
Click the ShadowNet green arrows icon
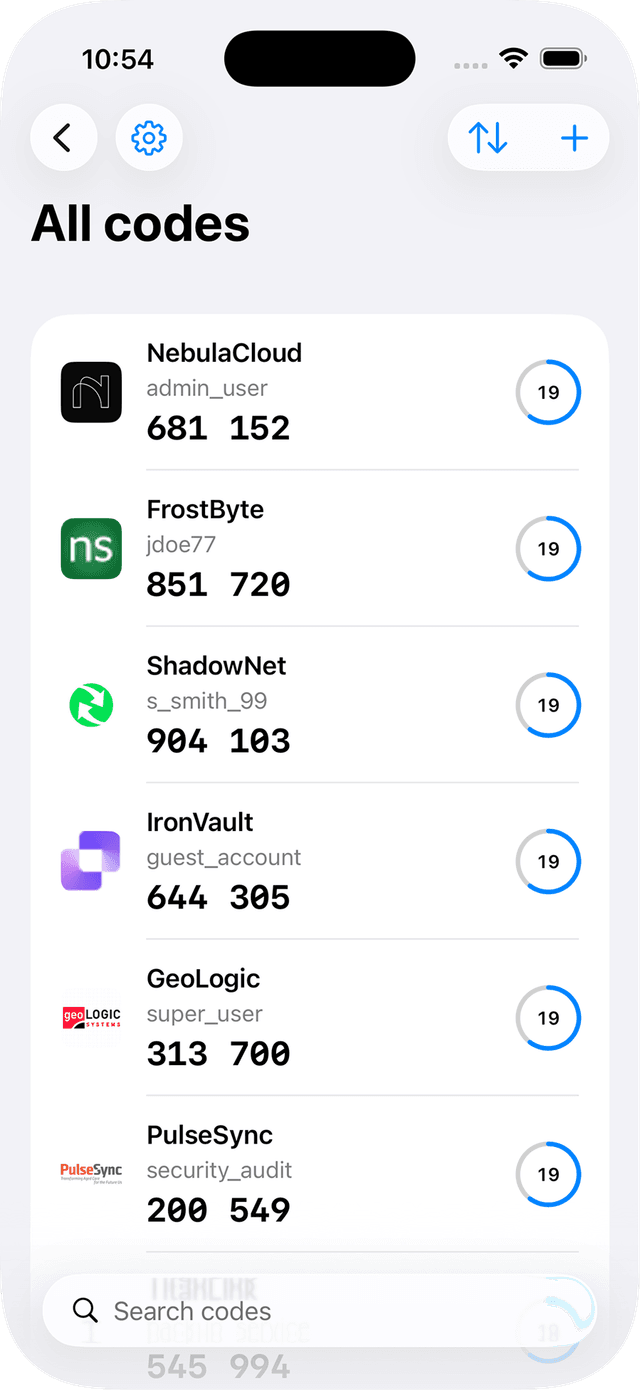[91, 705]
